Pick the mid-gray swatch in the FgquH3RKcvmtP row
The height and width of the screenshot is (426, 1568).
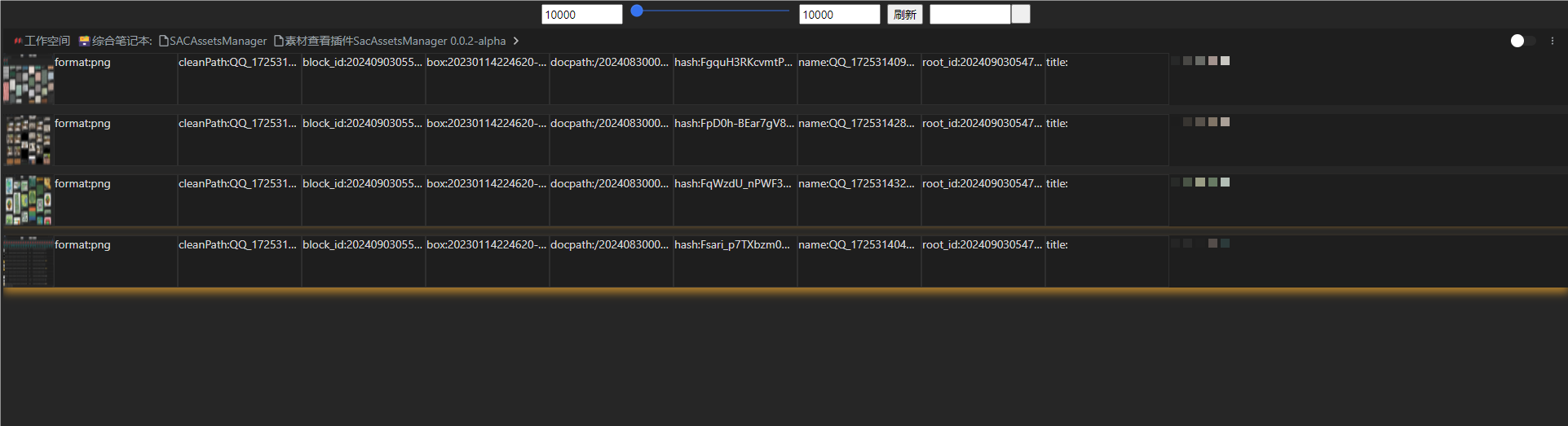(1200, 61)
